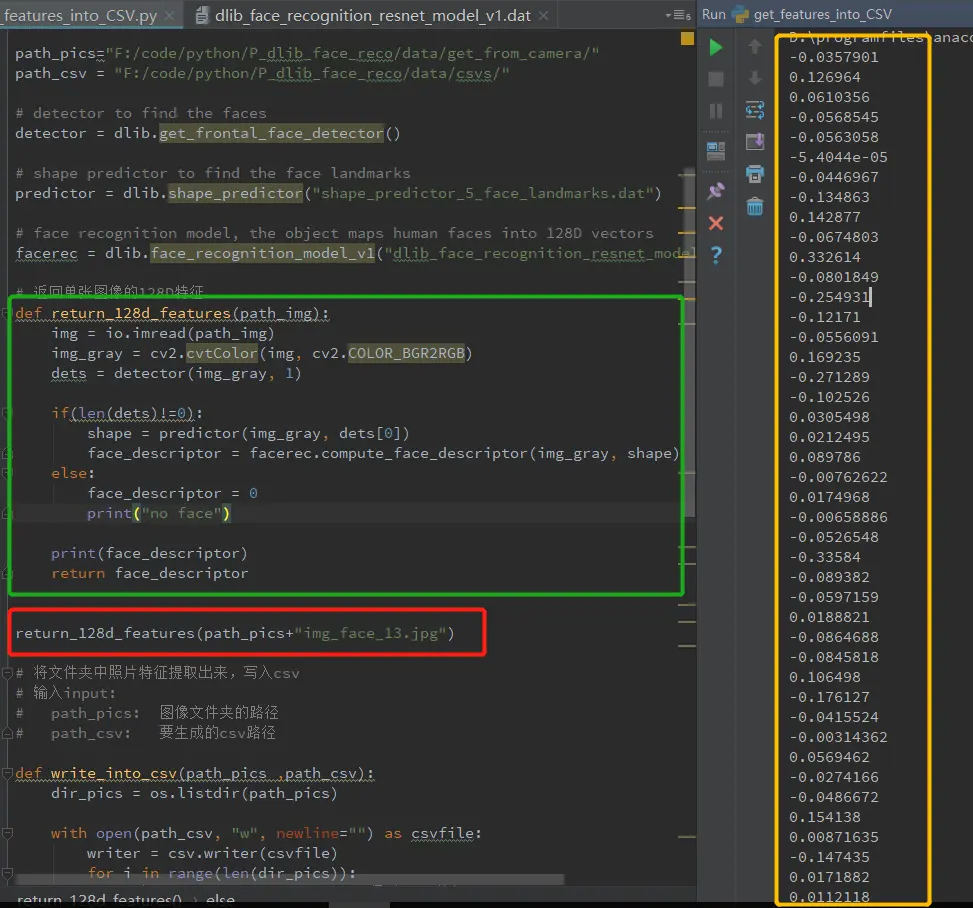Viewport: 973px width, 908px height.
Task: Click the return face_descriptor line
Action: coord(150,573)
